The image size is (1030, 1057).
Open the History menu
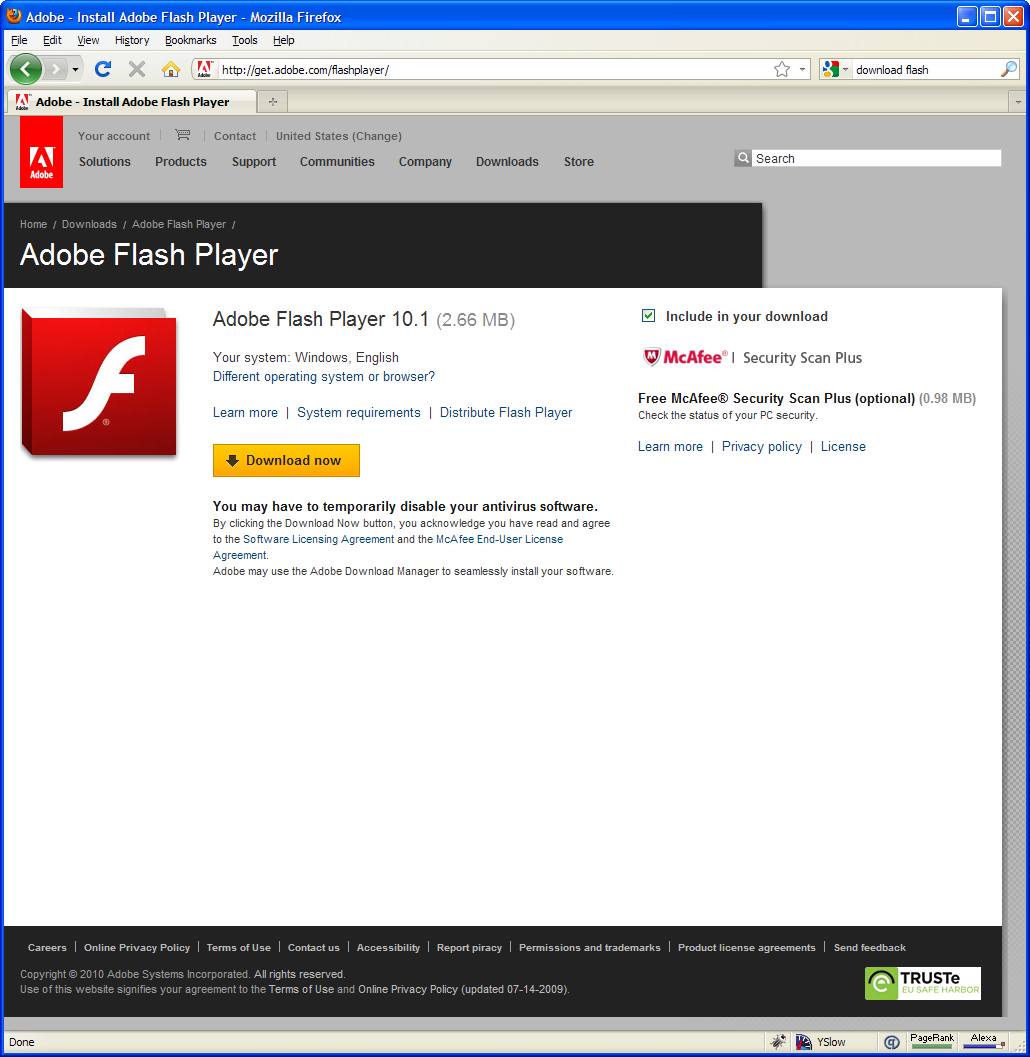coord(132,40)
